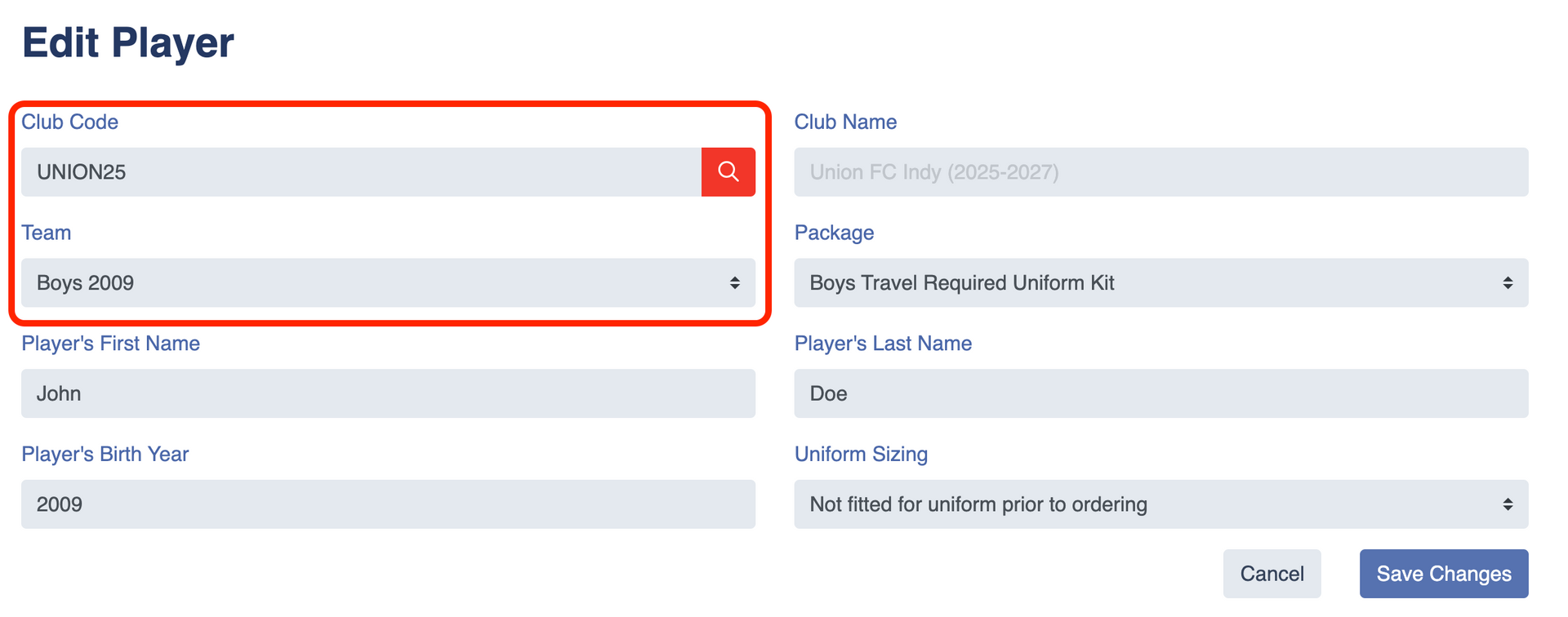Image resolution: width=1568 pixels, height=617 pixels.
Task: Click the Uniform Sizing arrow icon
Action: click(1508, 504)
